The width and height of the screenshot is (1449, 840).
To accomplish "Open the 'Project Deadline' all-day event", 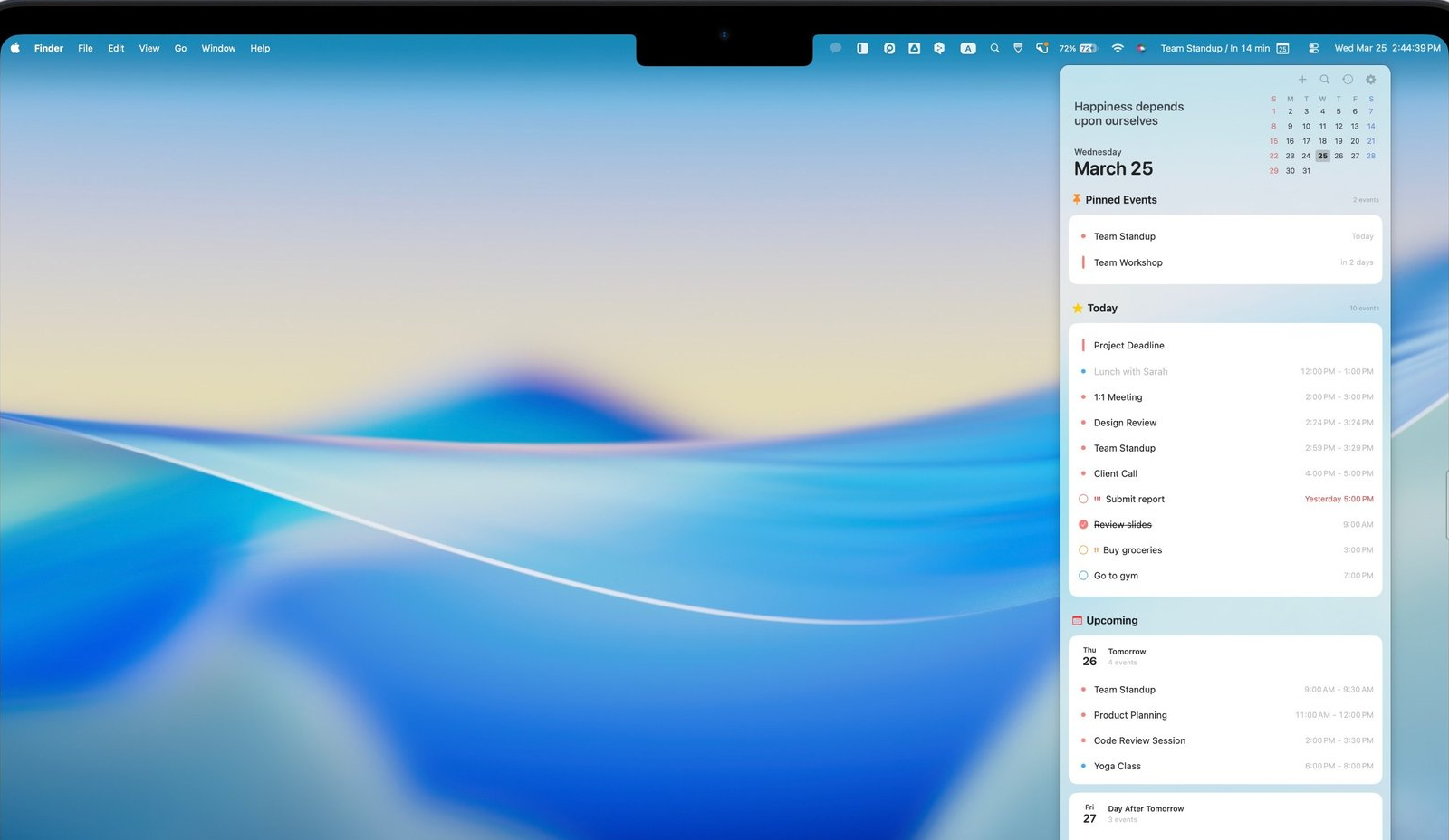I will tap(1225, 345).
